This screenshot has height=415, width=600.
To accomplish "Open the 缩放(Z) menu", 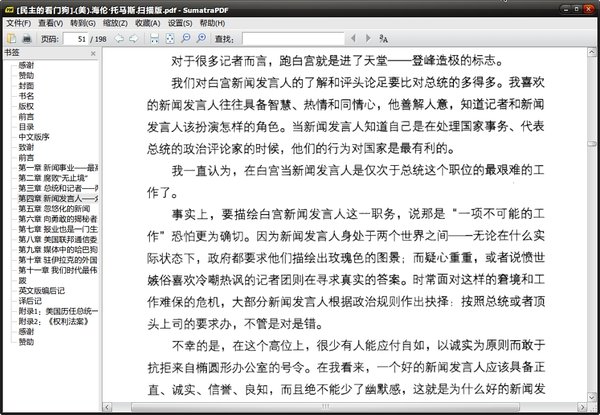I will (x=115, y=23).
